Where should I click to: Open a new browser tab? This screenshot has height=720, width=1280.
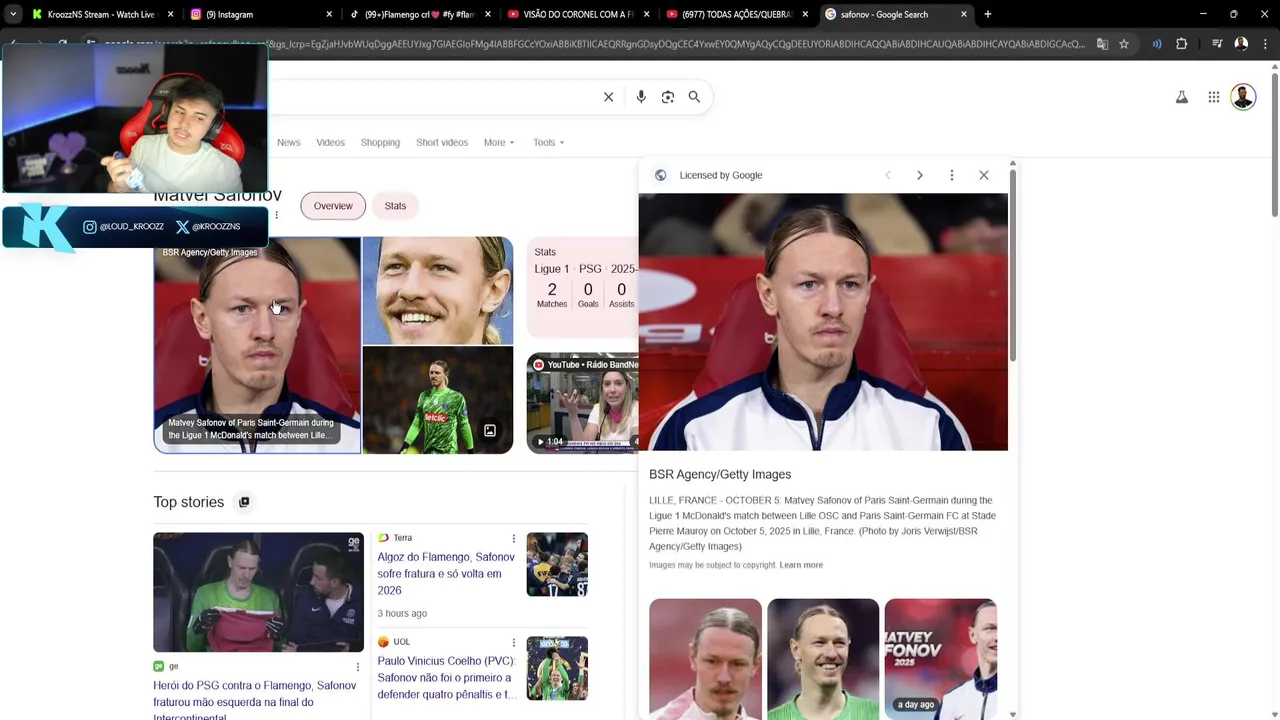click(x=988, y=14)
